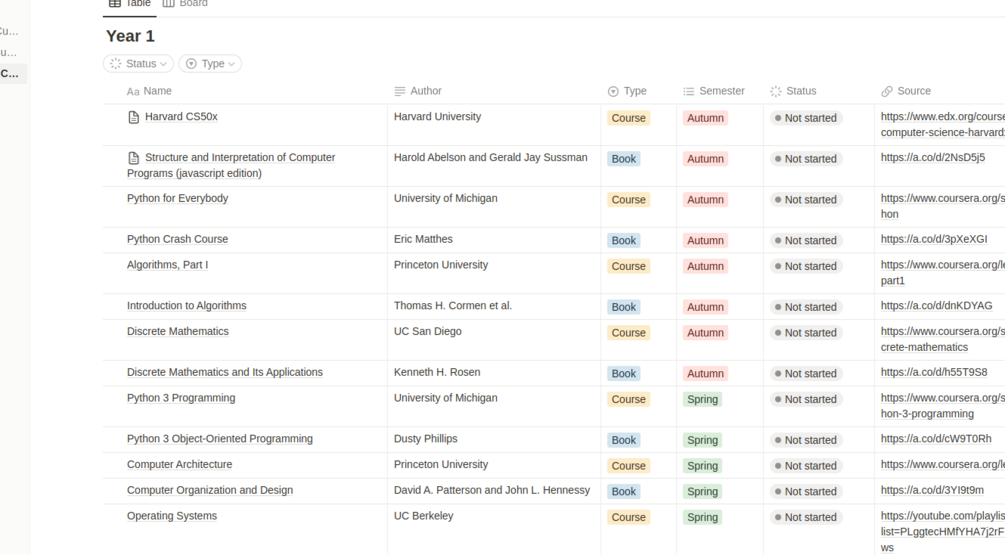
Task: Switch to the Table view tab
Action: pos(130,4)
